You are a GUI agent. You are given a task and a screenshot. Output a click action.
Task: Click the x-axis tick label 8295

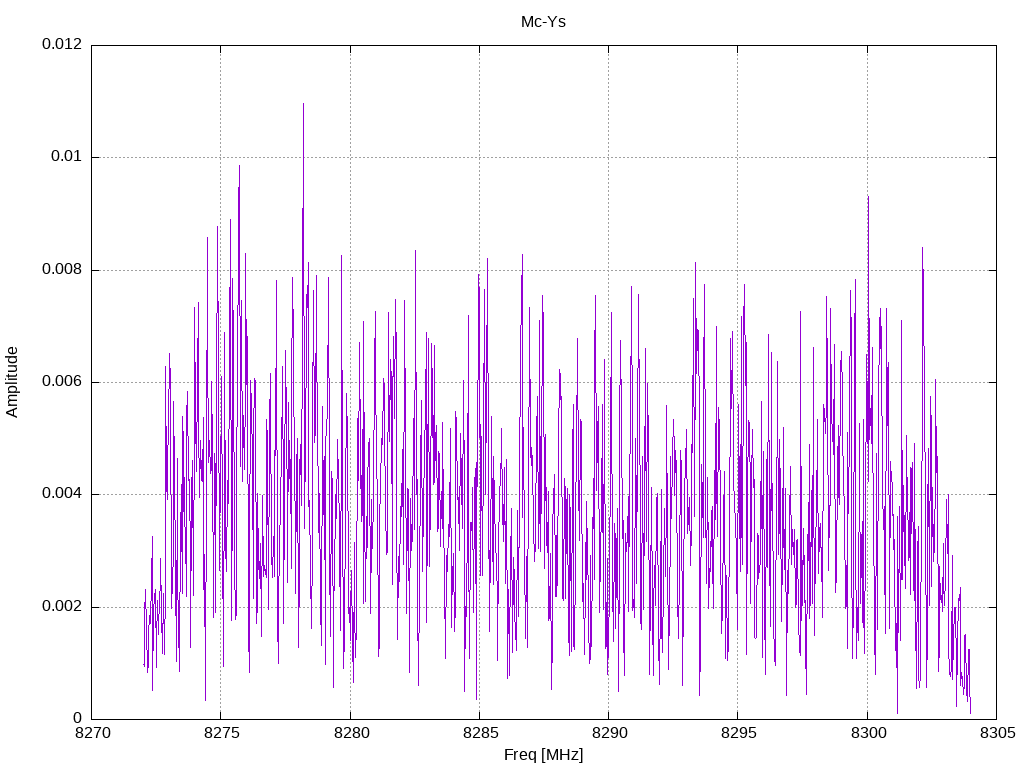tap(739, 733)
